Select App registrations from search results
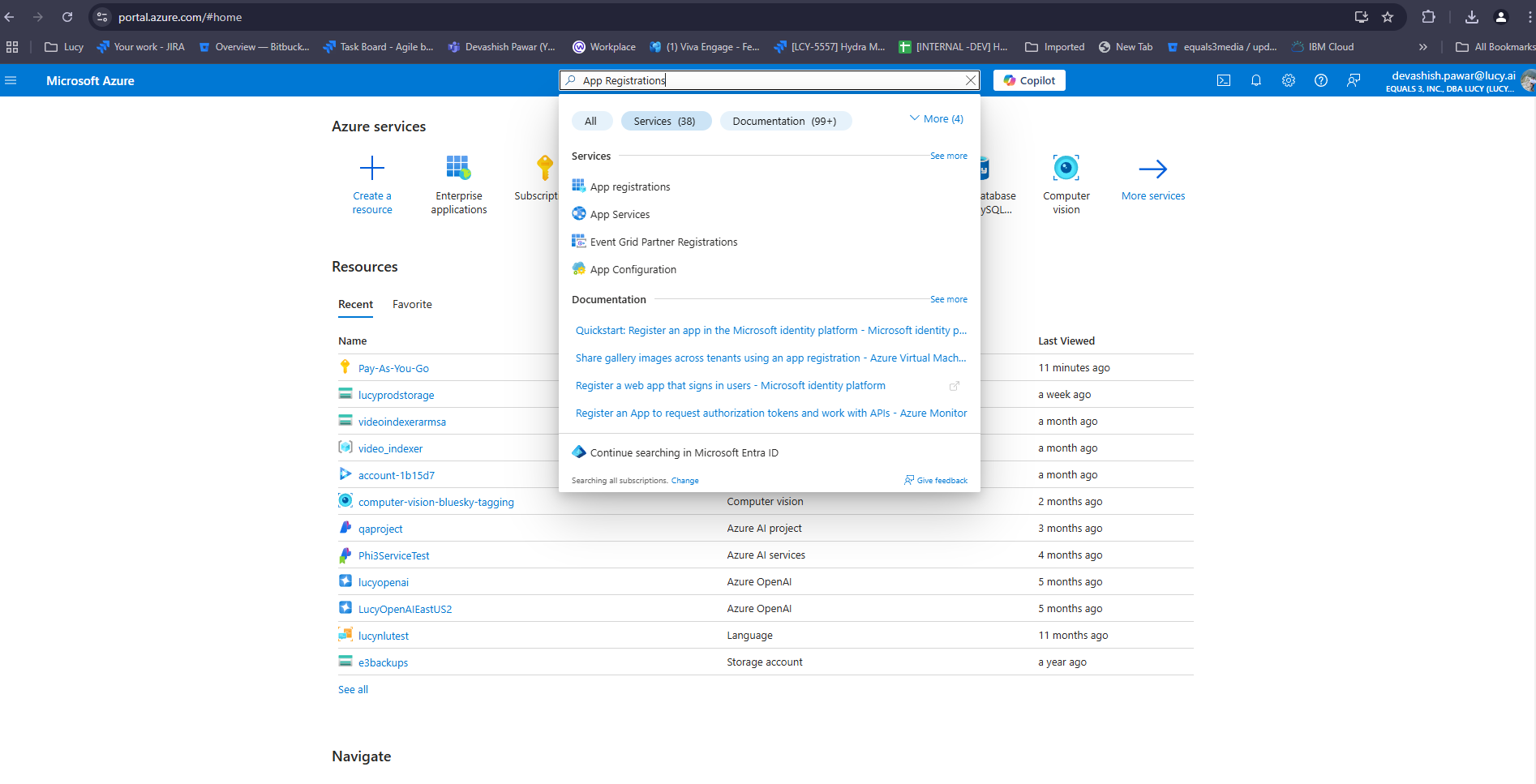The image size is (1536, 784). pyautogui.click(x=630, y=187)
